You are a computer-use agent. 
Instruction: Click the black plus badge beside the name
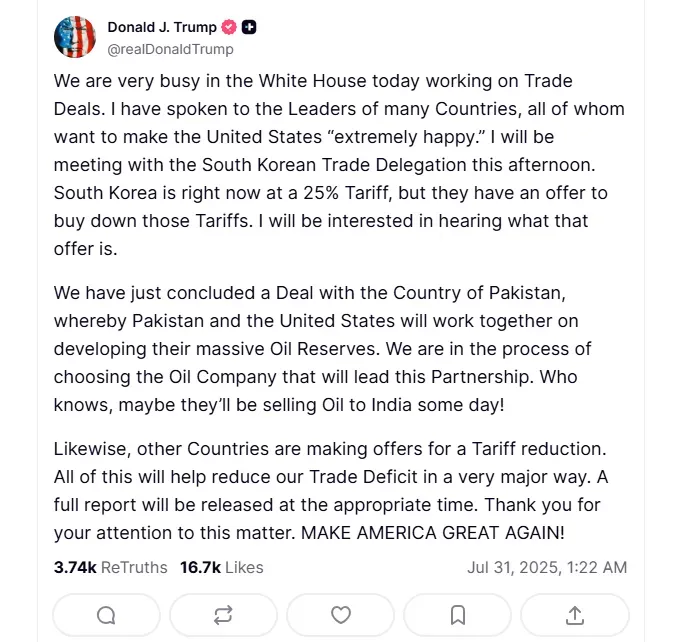tap(249, 28)
